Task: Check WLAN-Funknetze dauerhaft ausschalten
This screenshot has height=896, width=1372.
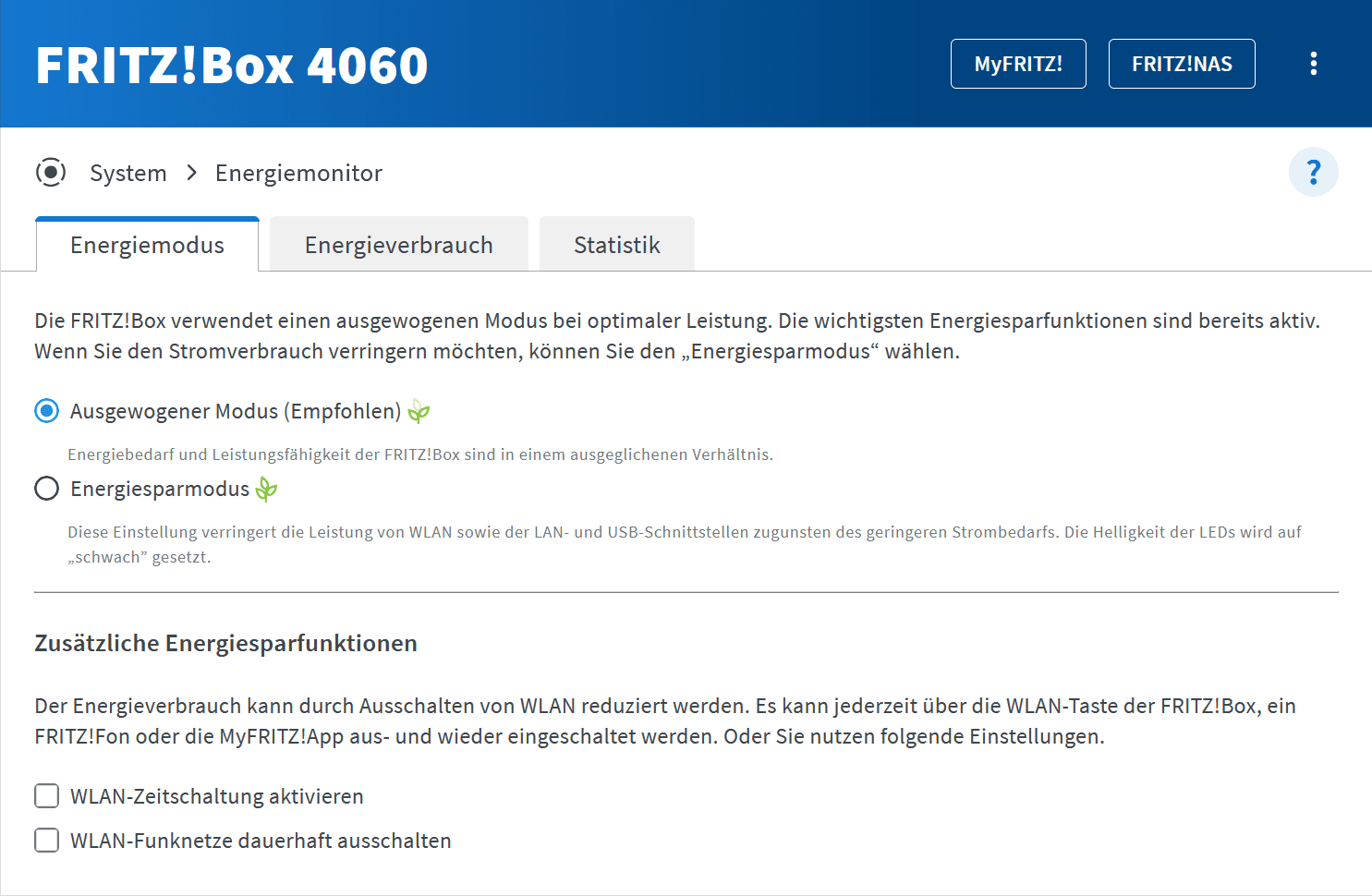Action: tap(47, 841)
